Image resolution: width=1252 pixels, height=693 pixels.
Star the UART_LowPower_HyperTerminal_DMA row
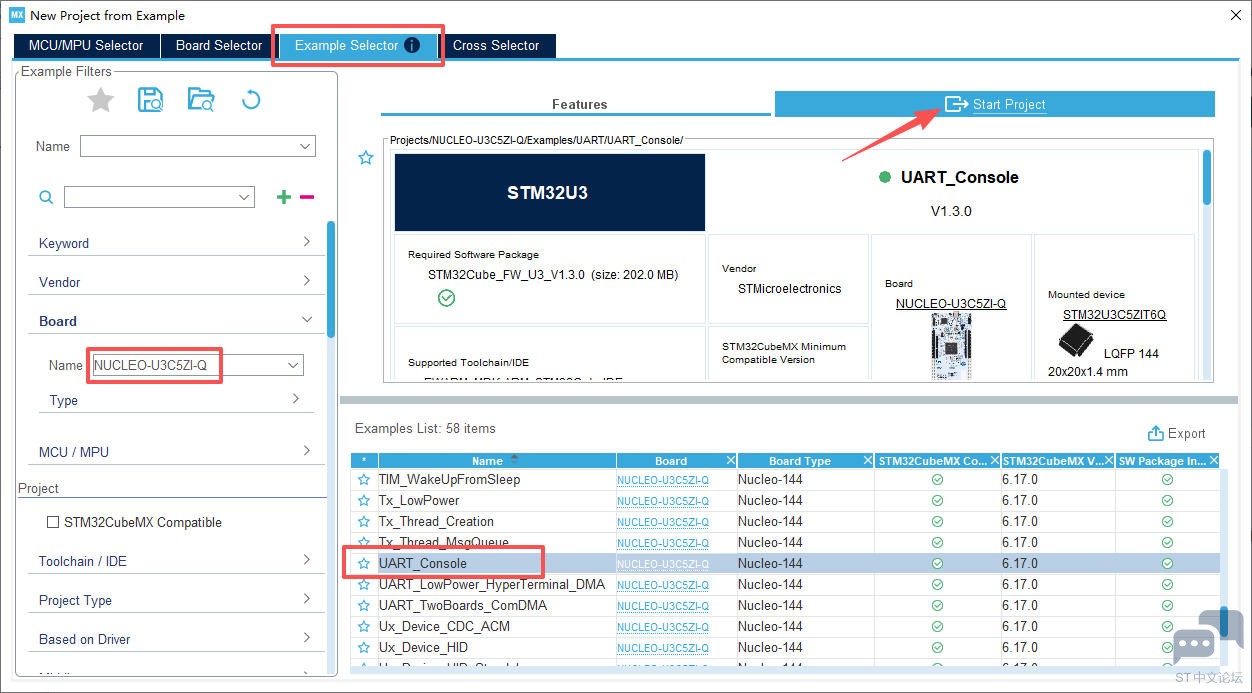(364, 584)
